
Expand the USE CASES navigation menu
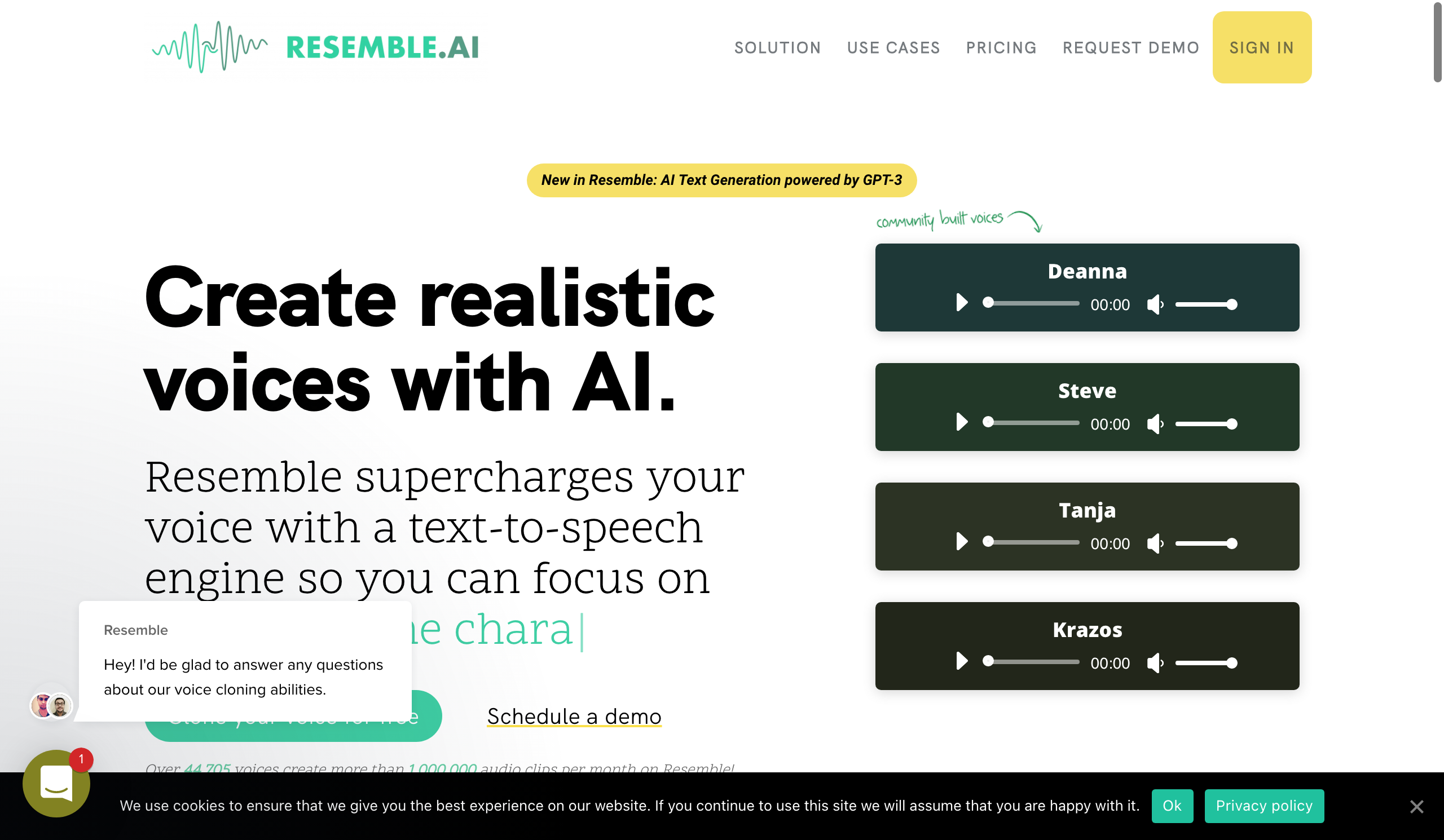[893, 48]
